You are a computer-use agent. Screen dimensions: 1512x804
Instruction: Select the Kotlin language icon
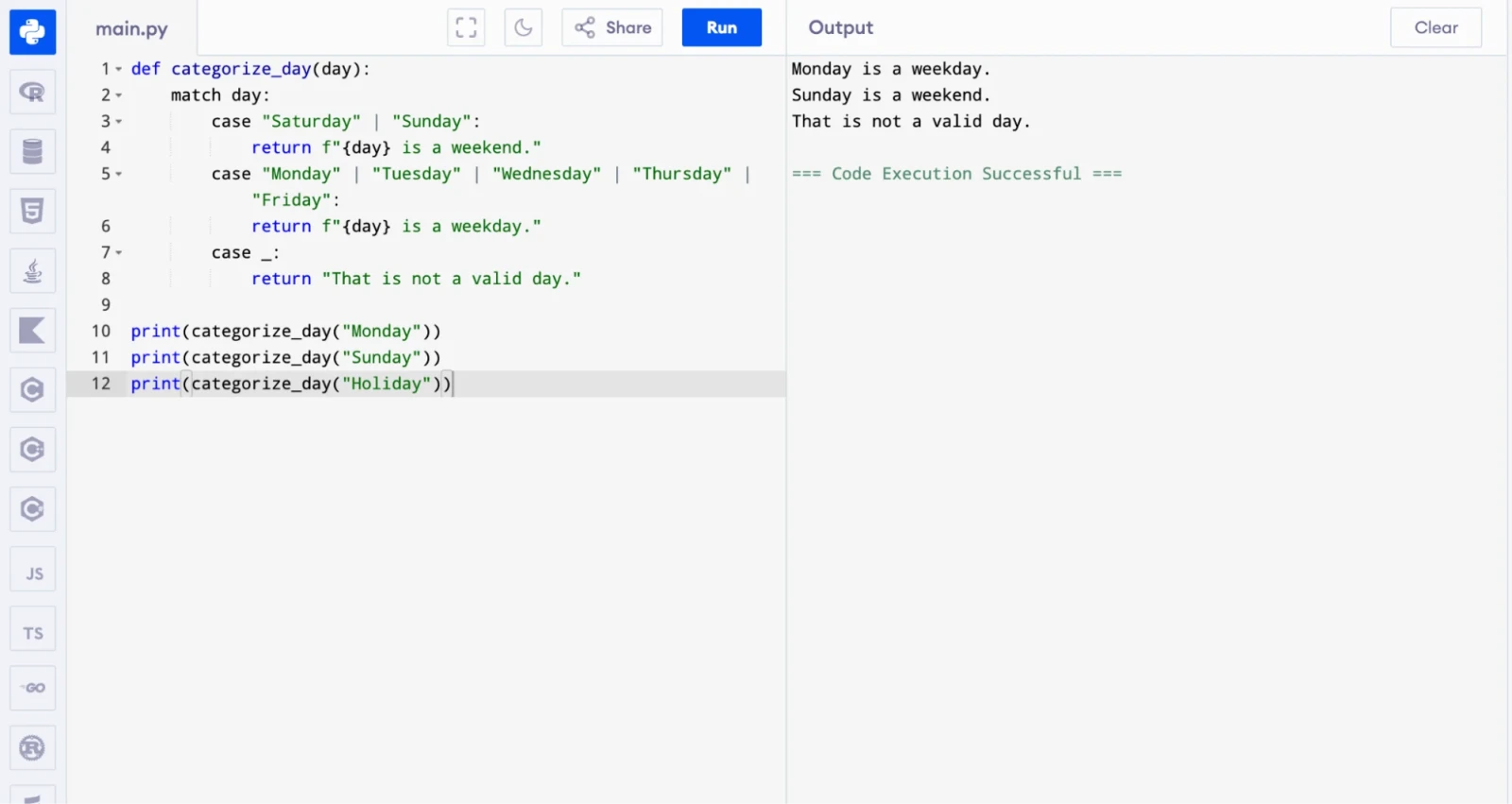click(32, 331)
